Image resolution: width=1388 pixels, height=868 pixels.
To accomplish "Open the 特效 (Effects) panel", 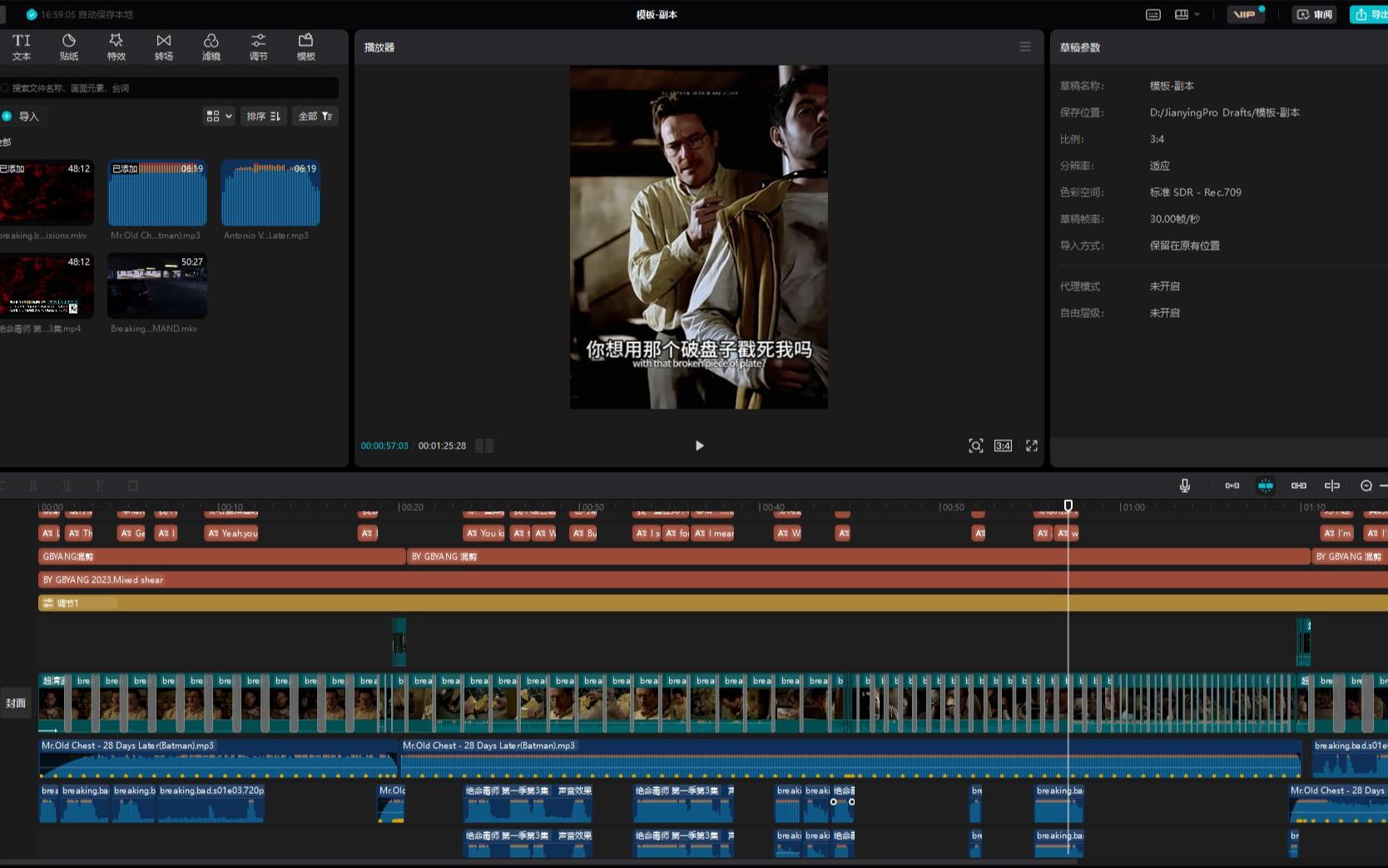I will tap(116, 47).
